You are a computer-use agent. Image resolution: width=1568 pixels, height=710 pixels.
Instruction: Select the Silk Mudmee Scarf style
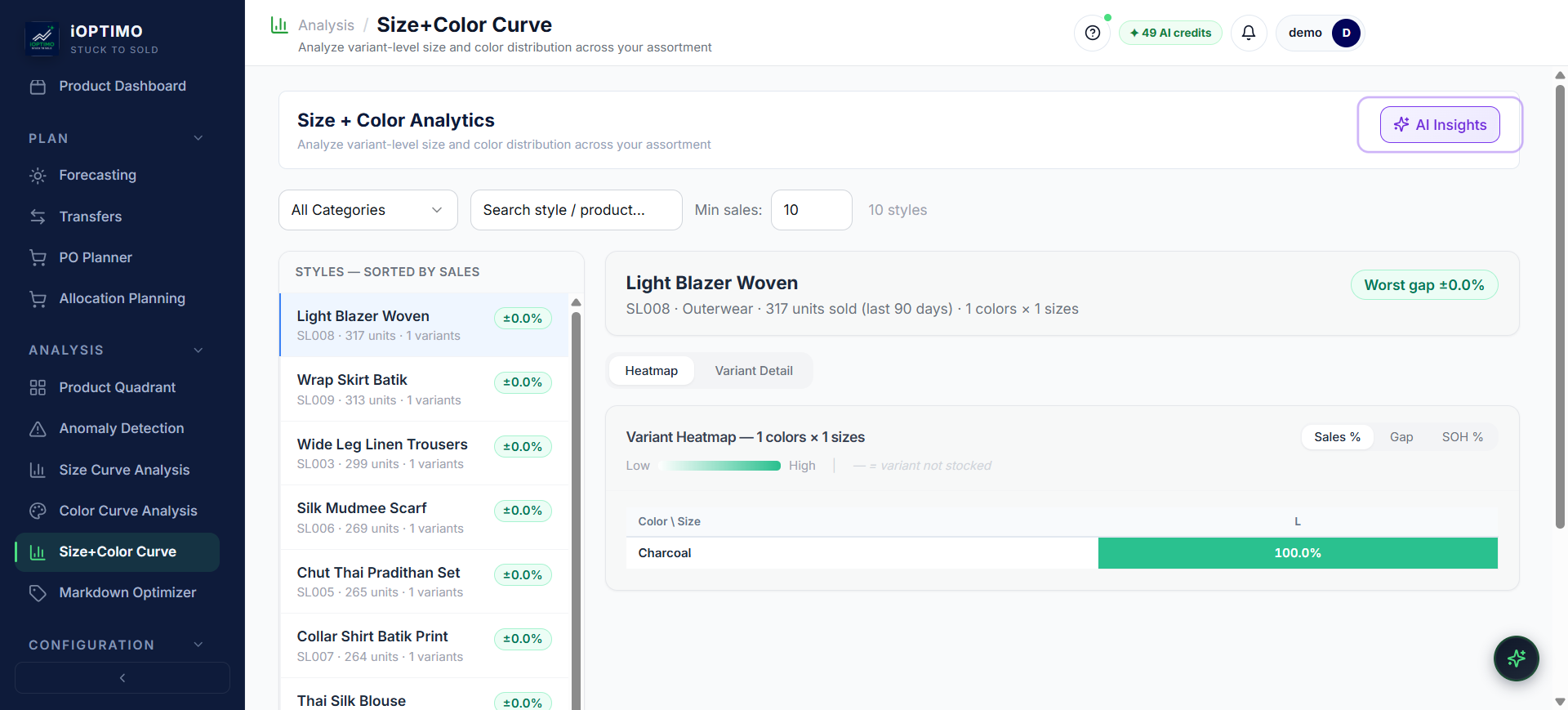pyautogui.click(x=424, y=518)
